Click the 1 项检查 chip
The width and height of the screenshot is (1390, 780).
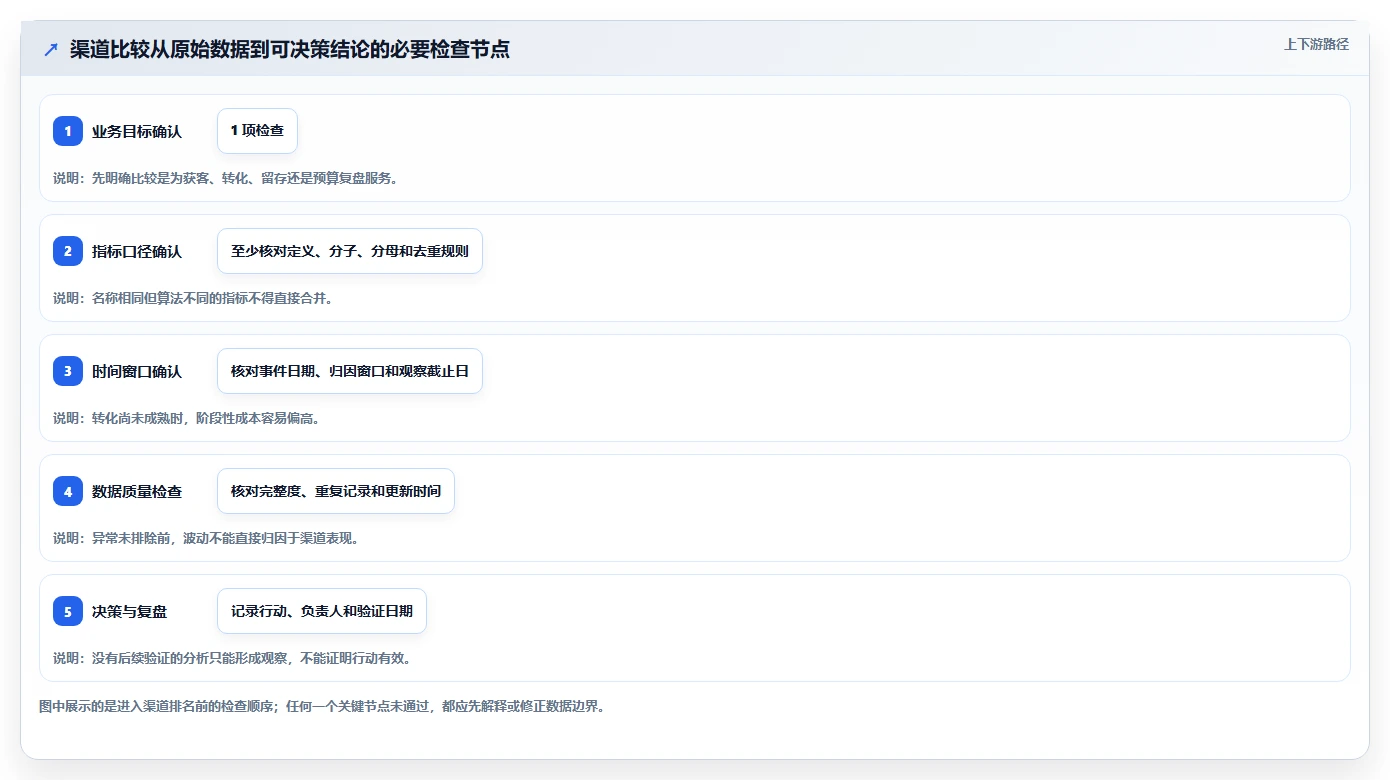(257, 131)
